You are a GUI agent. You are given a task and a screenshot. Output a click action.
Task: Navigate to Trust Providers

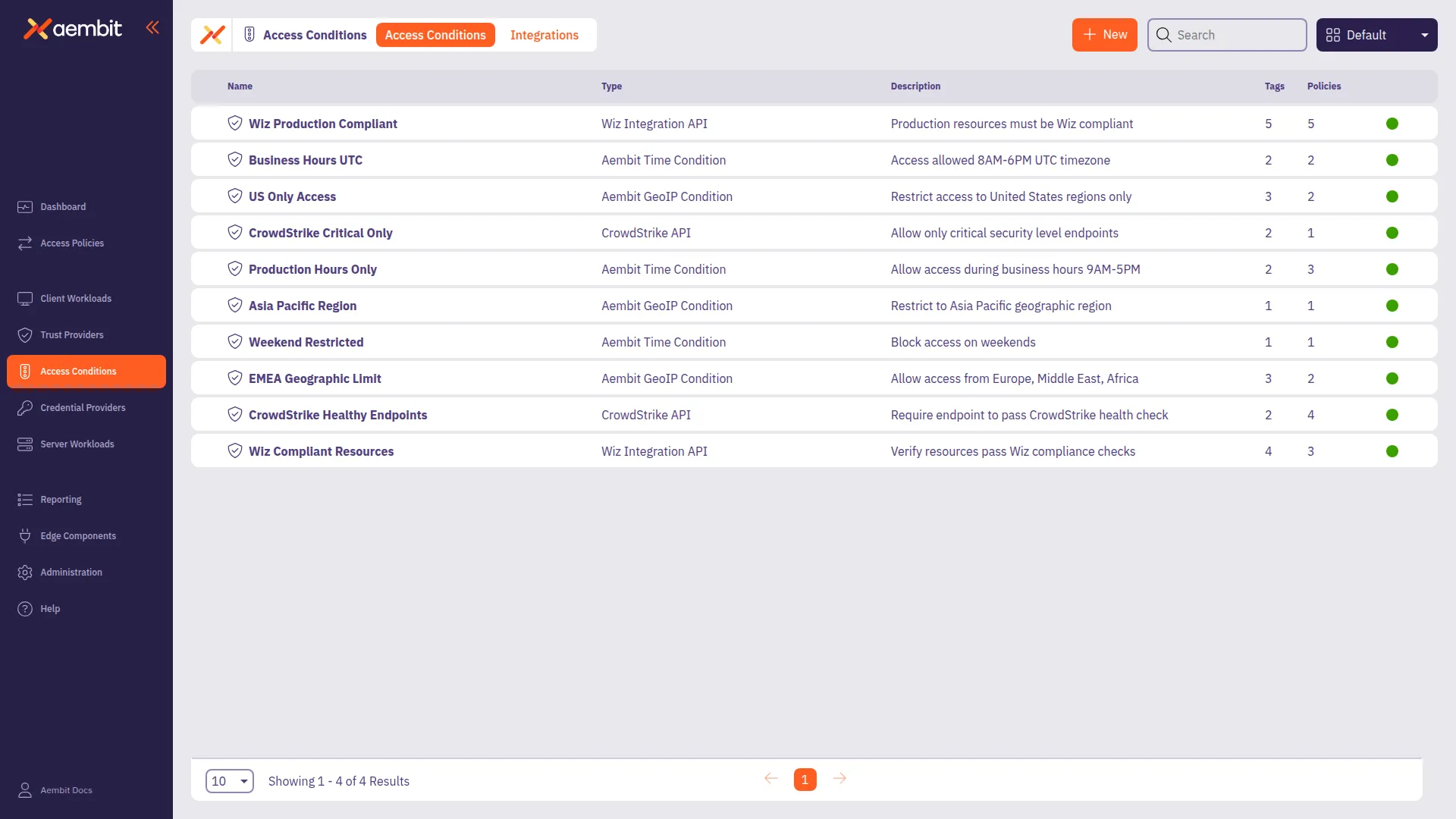[72, 334]
